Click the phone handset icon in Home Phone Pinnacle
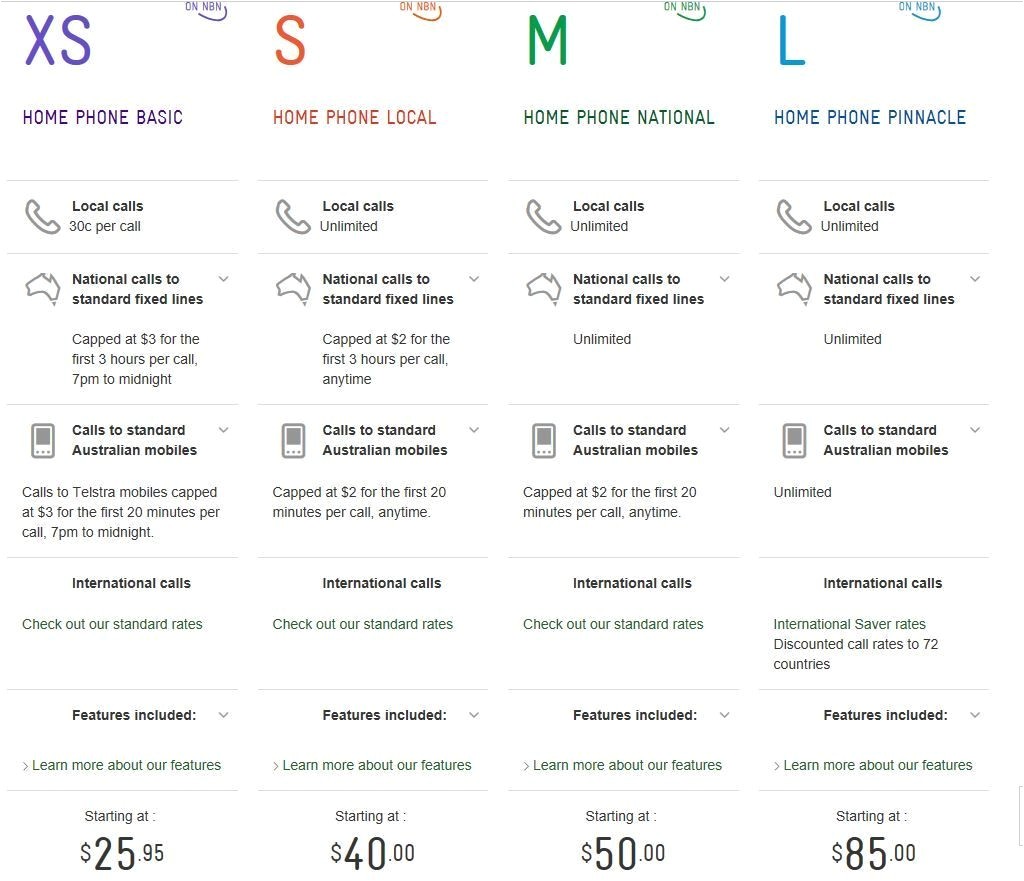Viewport: 1024px width, 881px height. click(x=794, y=216)
